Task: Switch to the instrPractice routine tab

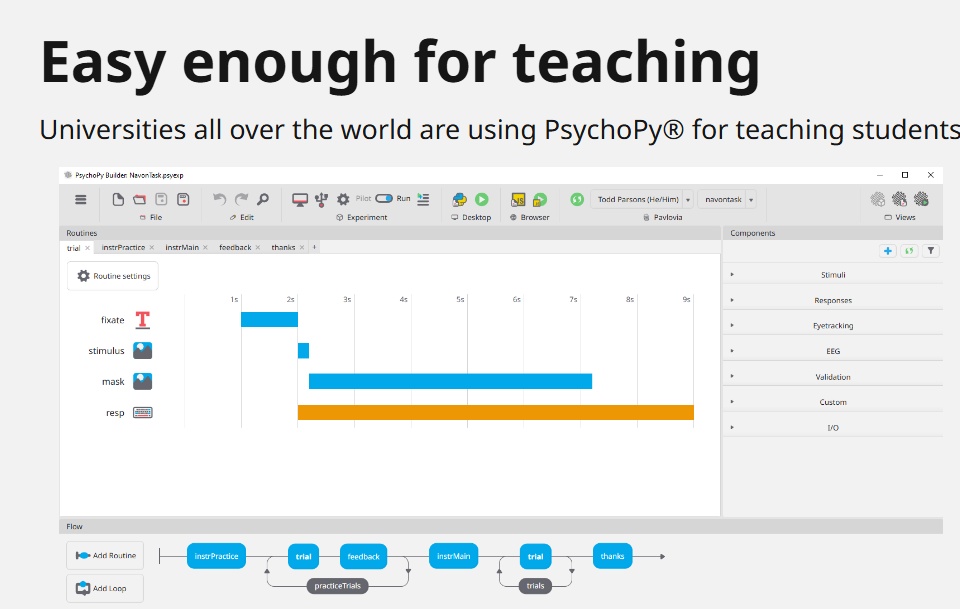Action: click(123, 247)
